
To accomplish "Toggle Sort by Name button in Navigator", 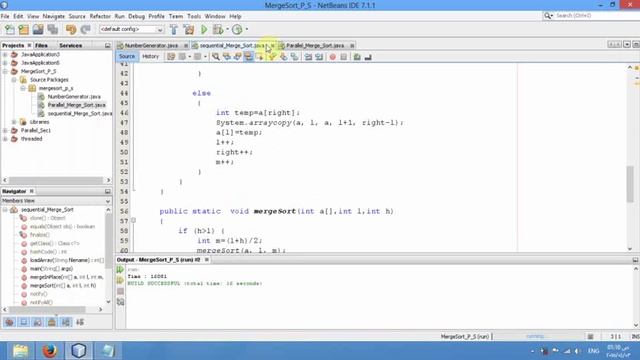I will [66, 322].
